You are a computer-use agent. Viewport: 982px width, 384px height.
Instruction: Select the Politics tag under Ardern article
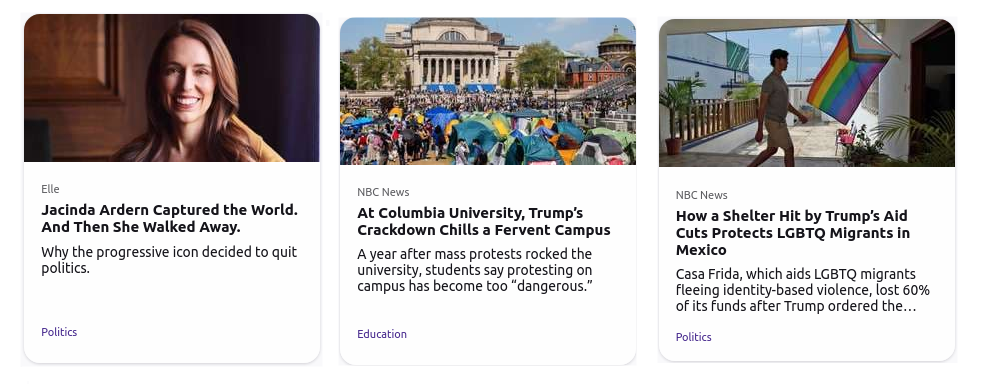point(59,332)
